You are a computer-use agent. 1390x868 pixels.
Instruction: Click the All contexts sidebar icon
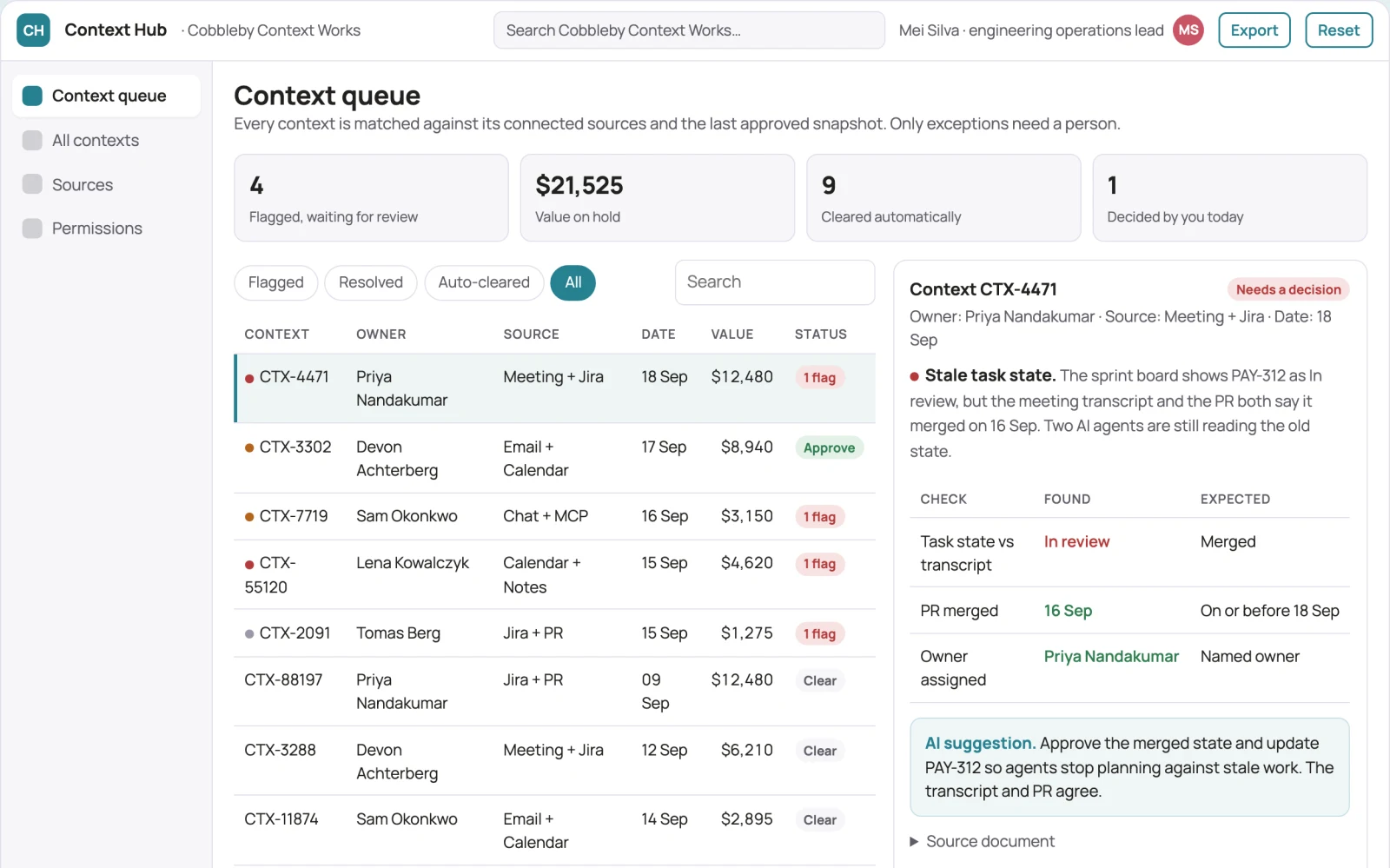click(32, 140)
